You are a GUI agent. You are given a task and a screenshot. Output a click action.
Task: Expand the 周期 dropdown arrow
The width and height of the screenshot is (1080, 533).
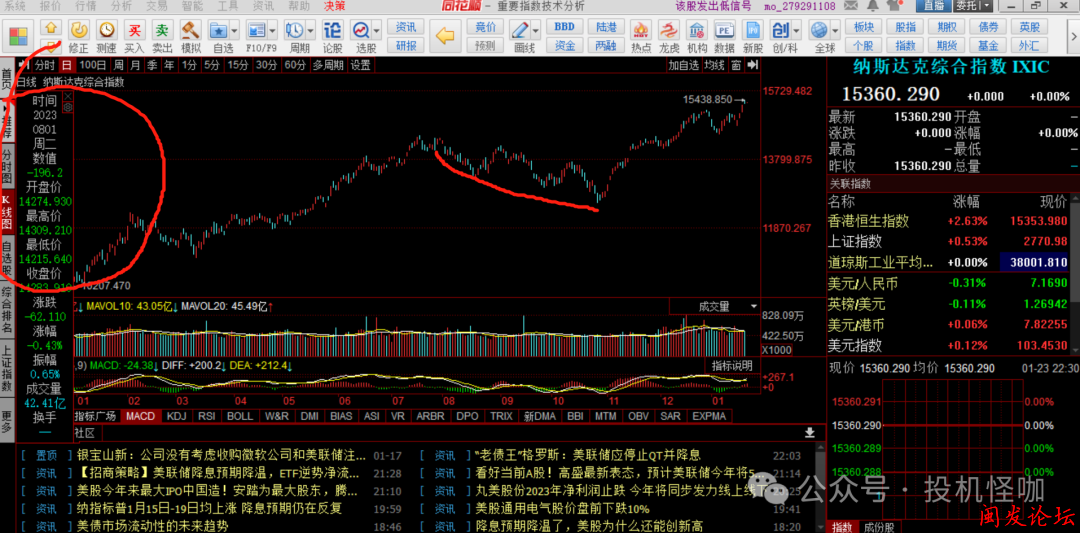point(309,31)
